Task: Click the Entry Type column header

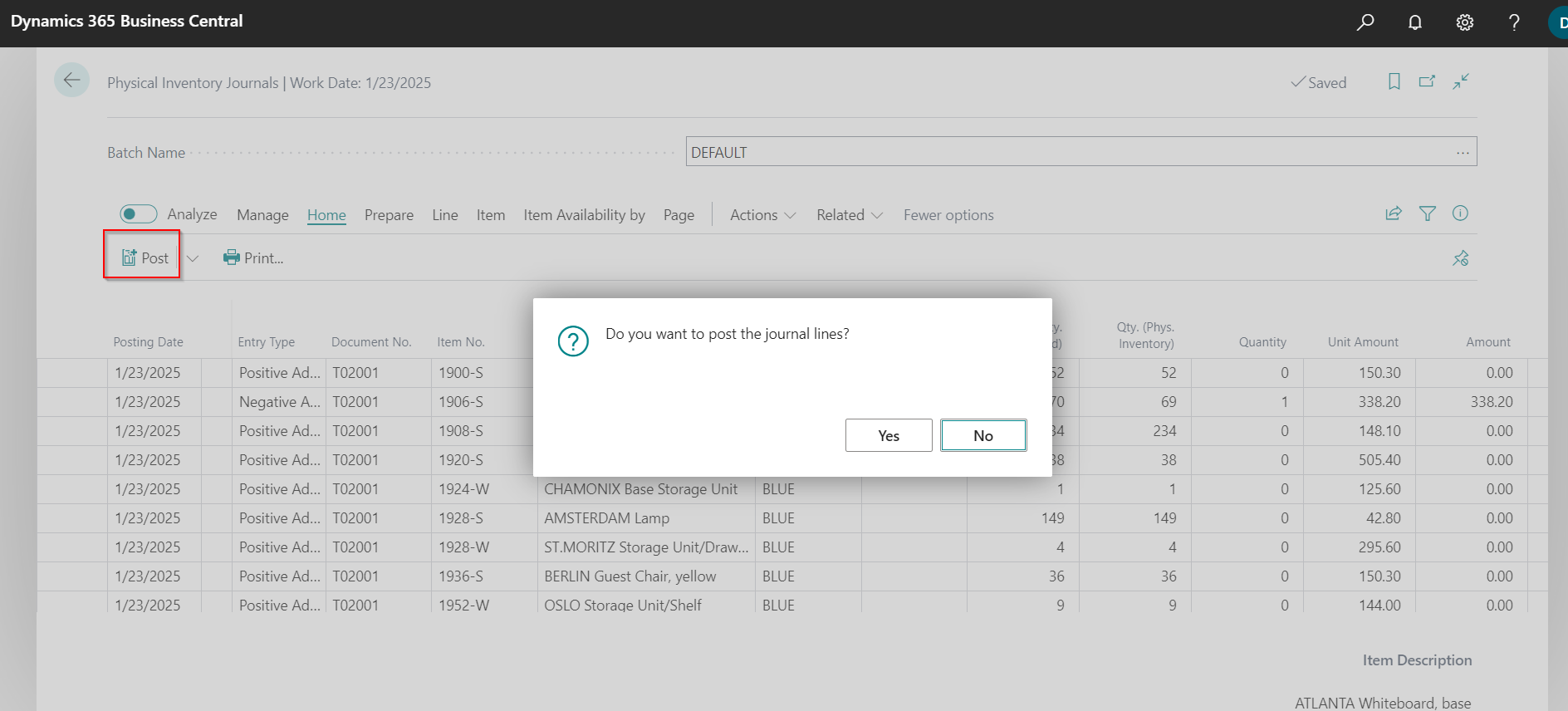Action: click(x=267, y=342)
